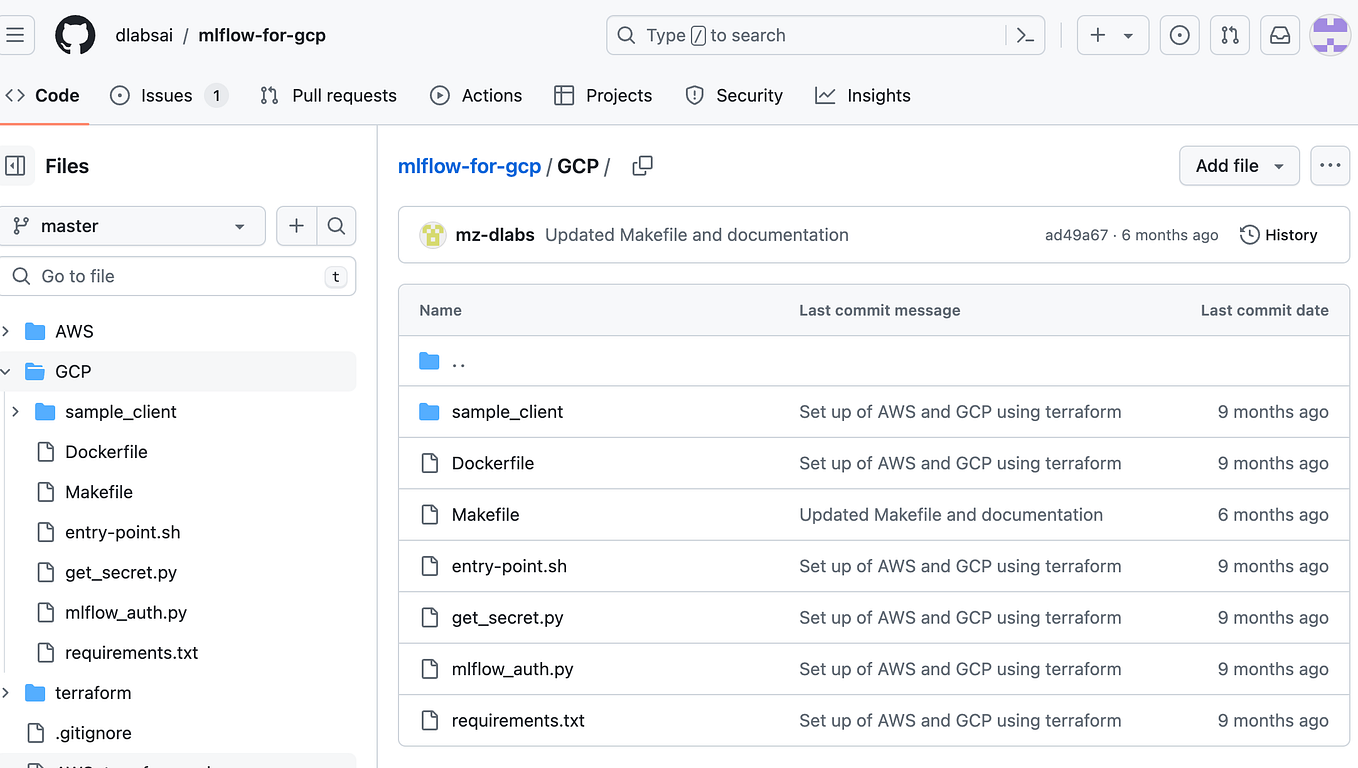Open the global navigation hamburger menu
The image size is (1358, 768).
coord(17,35)
